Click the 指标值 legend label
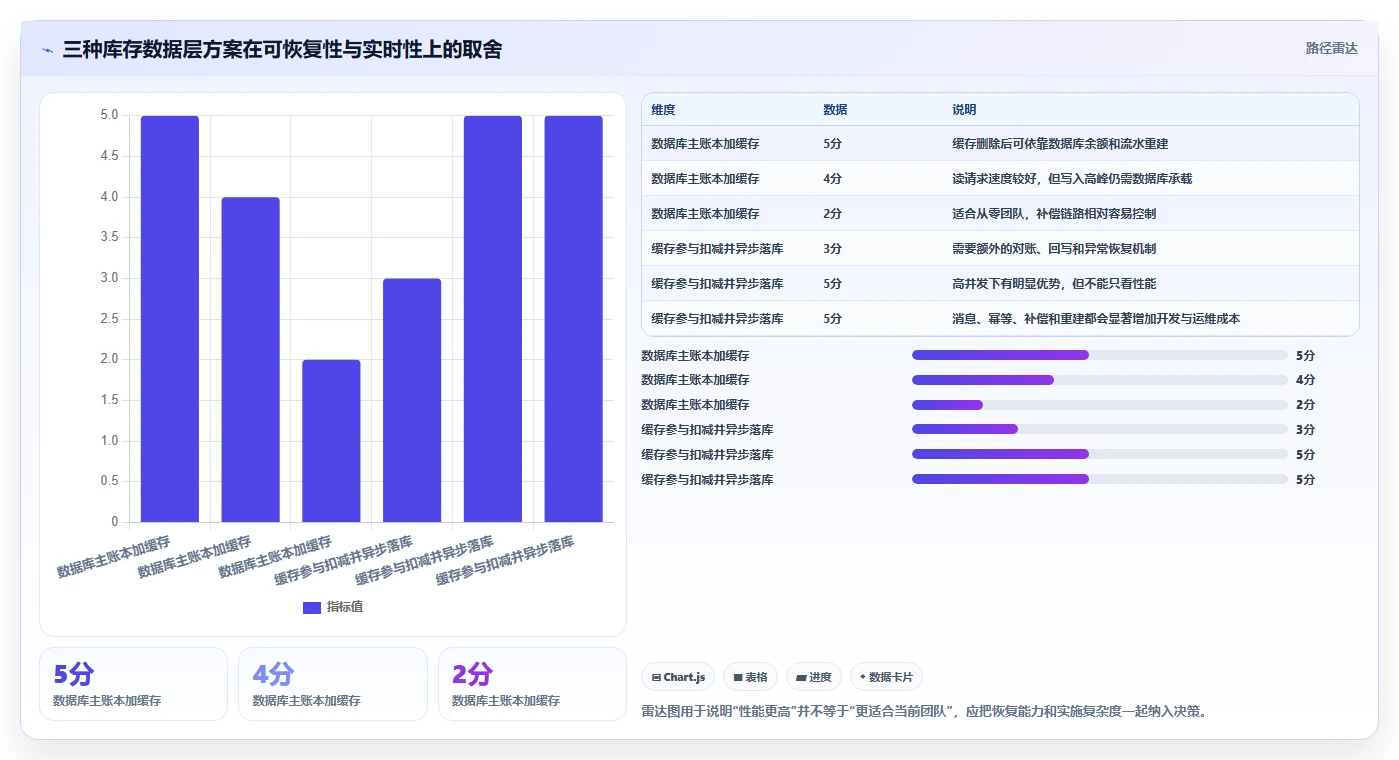The image size is (1399, 760). (x=345, y=607)
